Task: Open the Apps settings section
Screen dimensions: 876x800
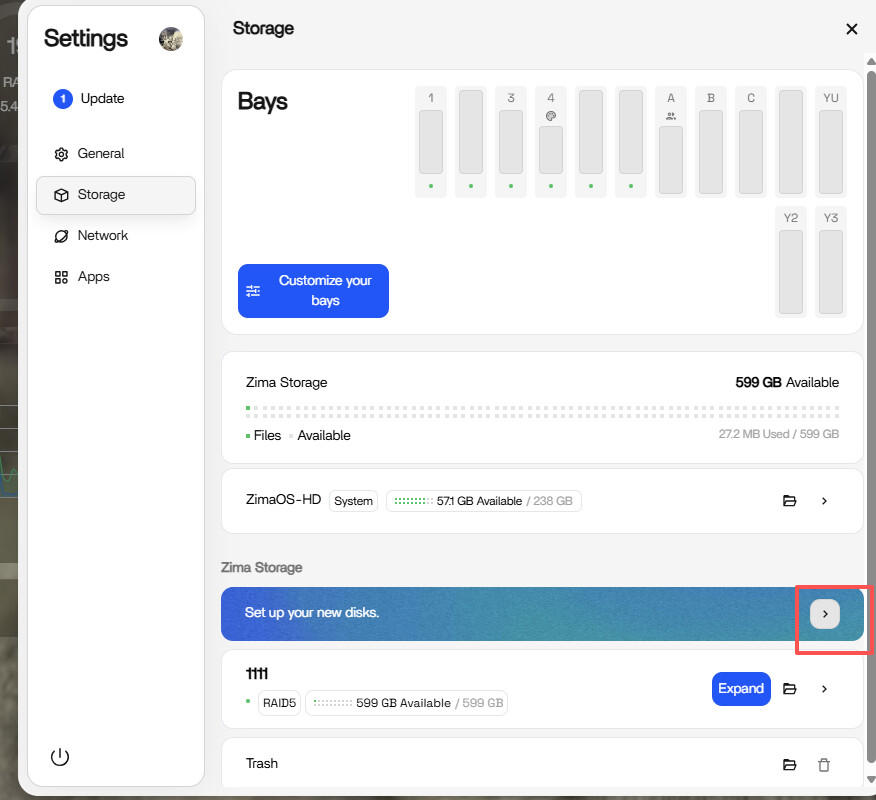Action: [93, 277]
